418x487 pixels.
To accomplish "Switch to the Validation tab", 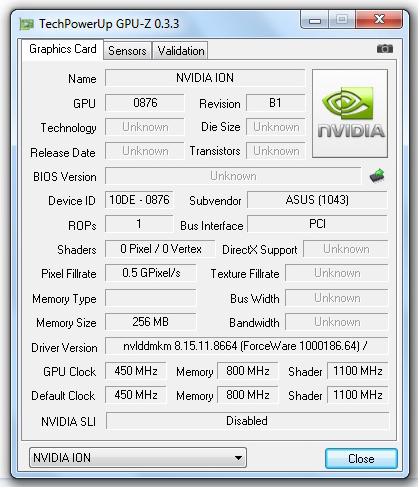I will (x=181, y=51).
